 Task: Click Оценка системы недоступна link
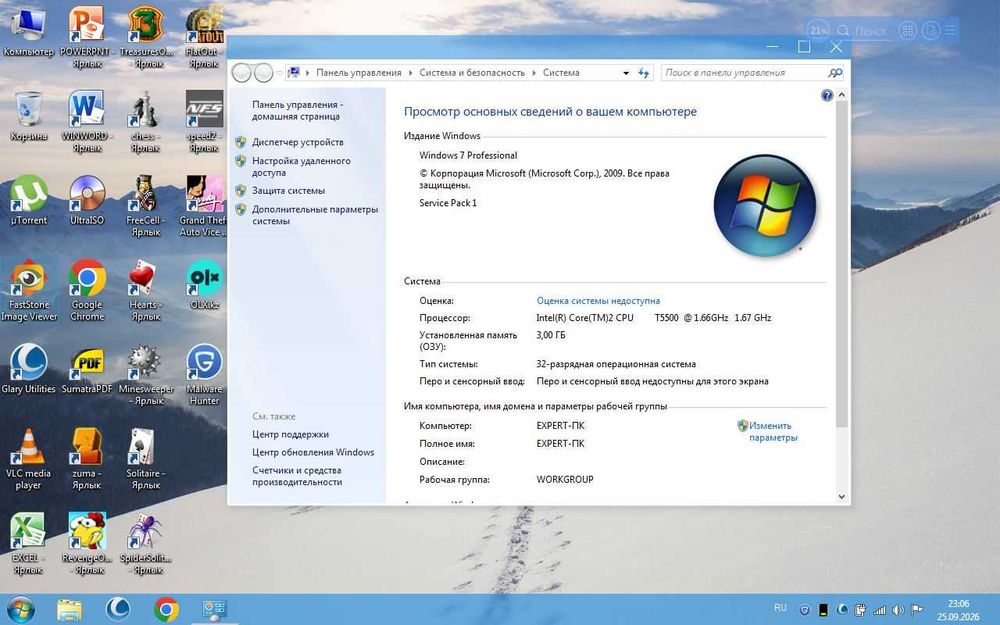coord(598,300)
